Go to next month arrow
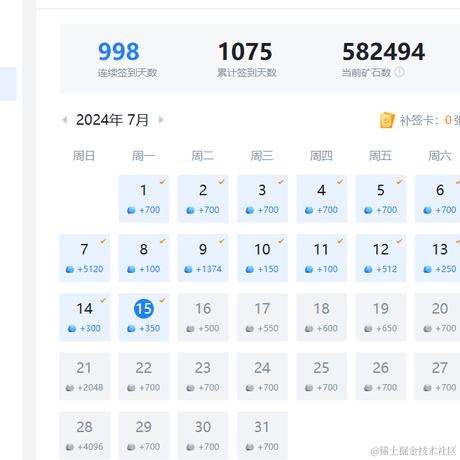 (x=161, y=120)
